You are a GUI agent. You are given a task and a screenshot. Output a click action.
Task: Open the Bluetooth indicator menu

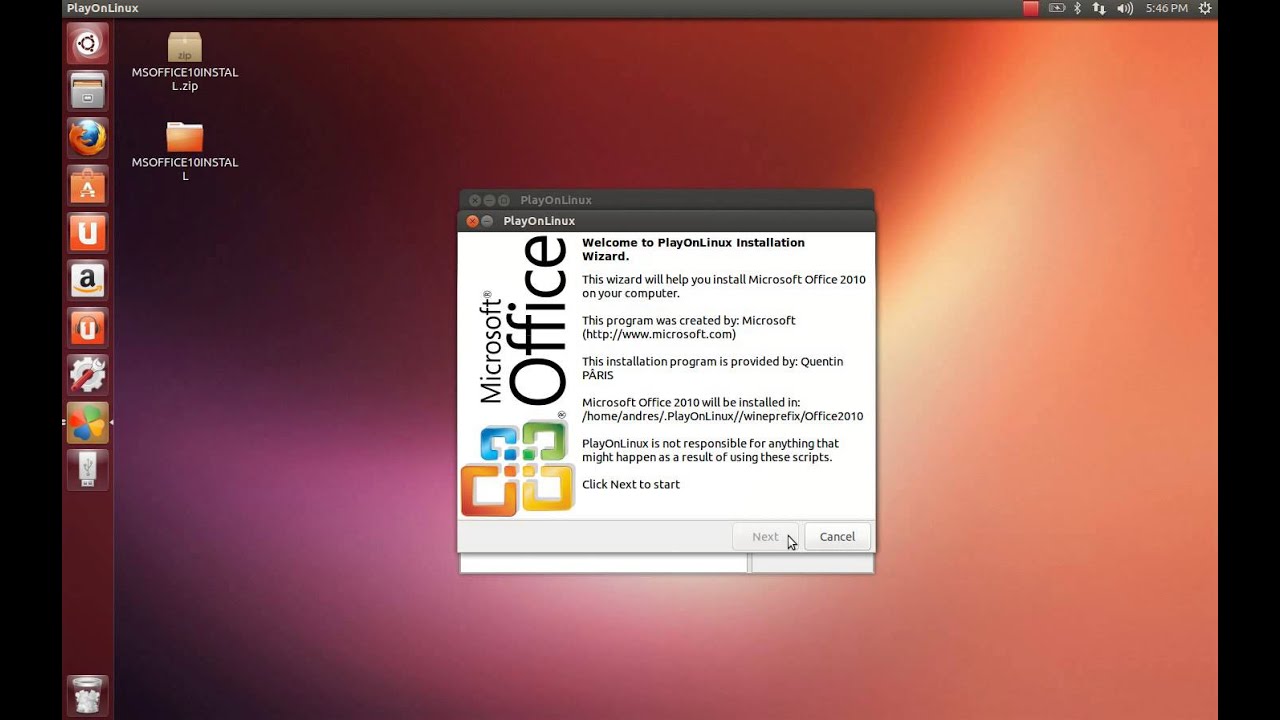click(x=1078, y=8)
